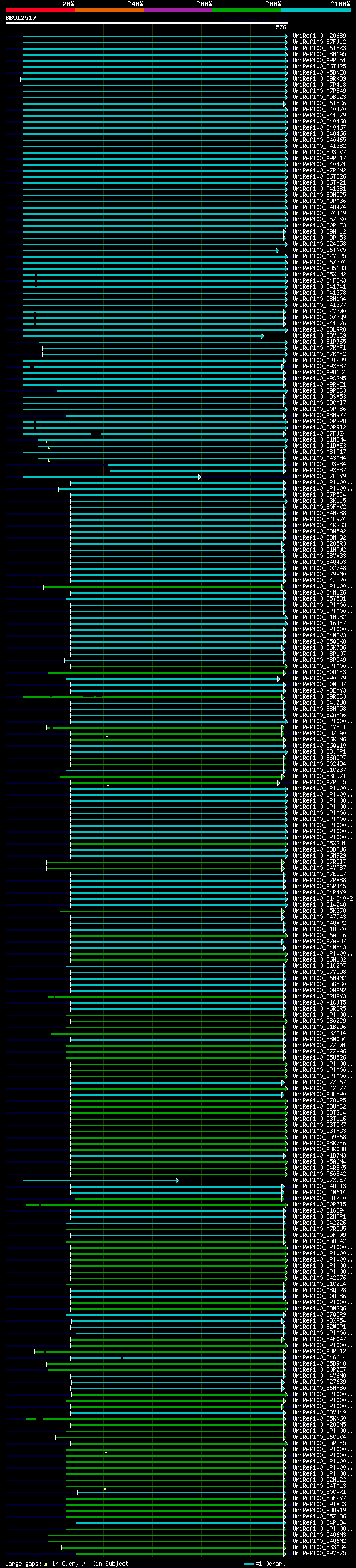Select hit label UniRef100_Q41741

pyautogui.click(x=319, y=286)
